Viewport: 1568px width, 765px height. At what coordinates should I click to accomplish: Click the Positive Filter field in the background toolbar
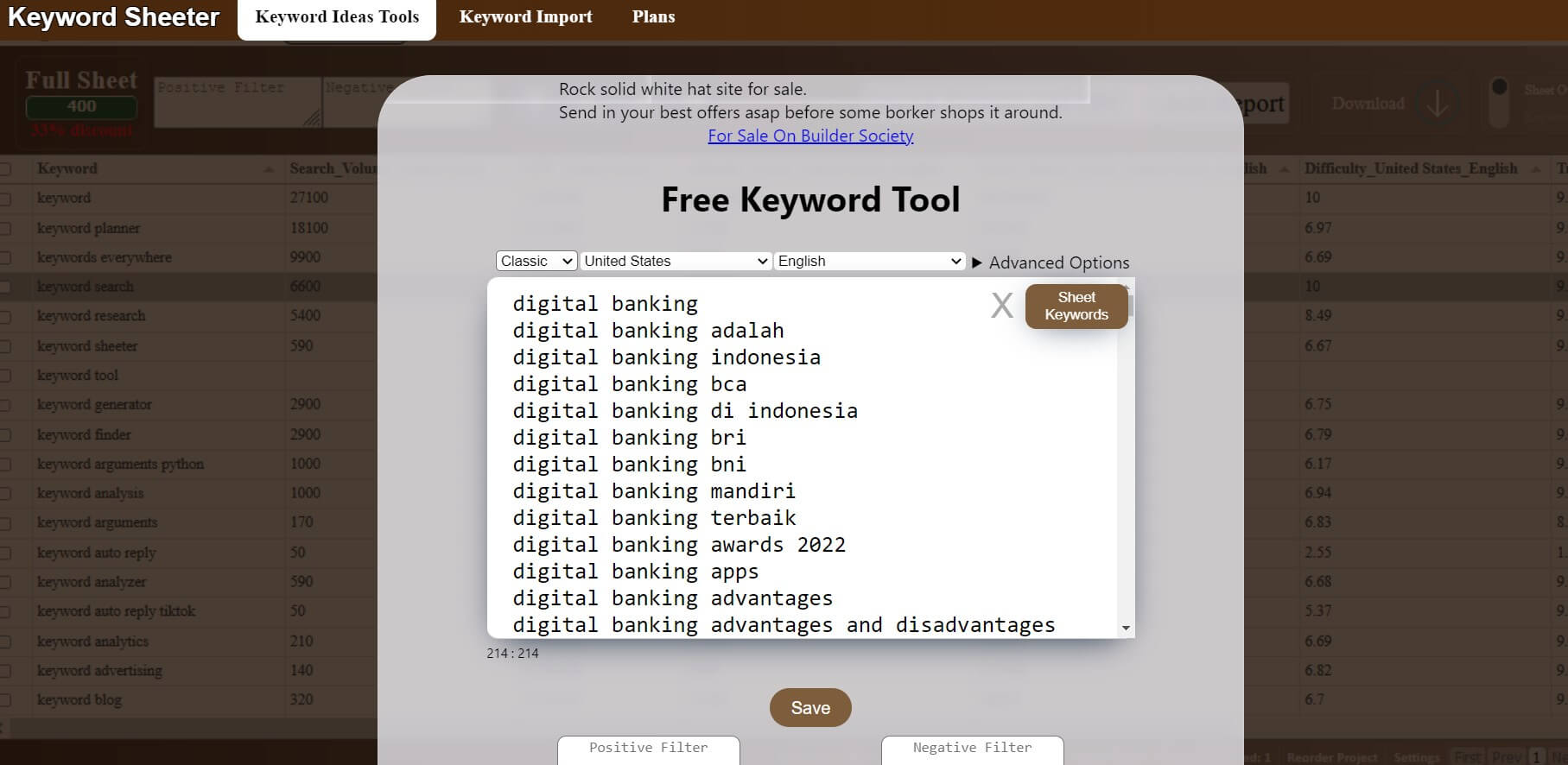238,102
